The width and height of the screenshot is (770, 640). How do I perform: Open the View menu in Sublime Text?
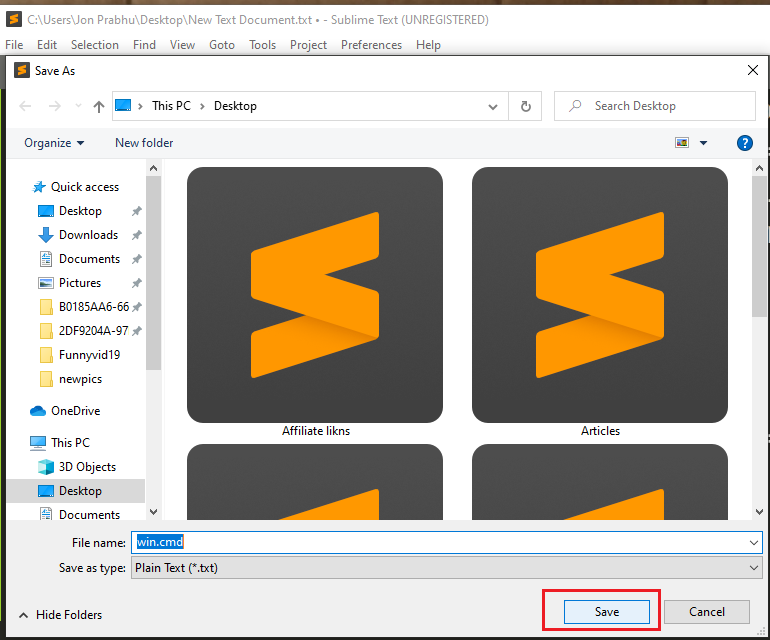(182, 45)
